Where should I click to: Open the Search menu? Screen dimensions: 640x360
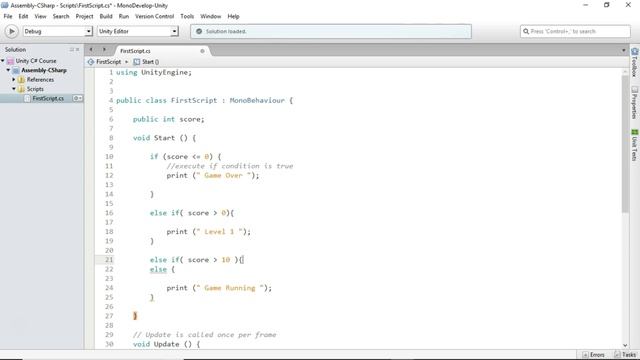click(x=61, y=16)
